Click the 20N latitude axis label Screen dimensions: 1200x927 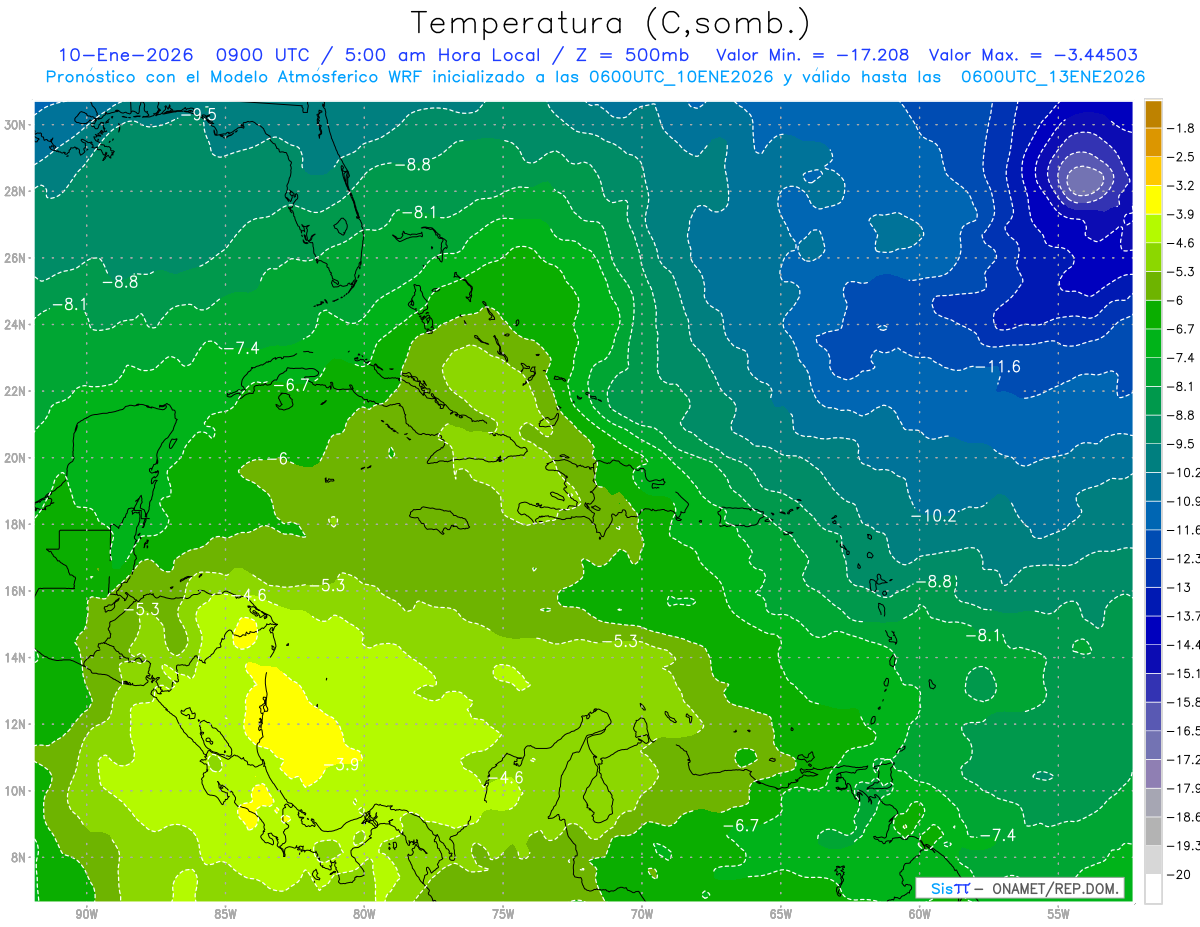pyautogui.click(x=16, y=457)
